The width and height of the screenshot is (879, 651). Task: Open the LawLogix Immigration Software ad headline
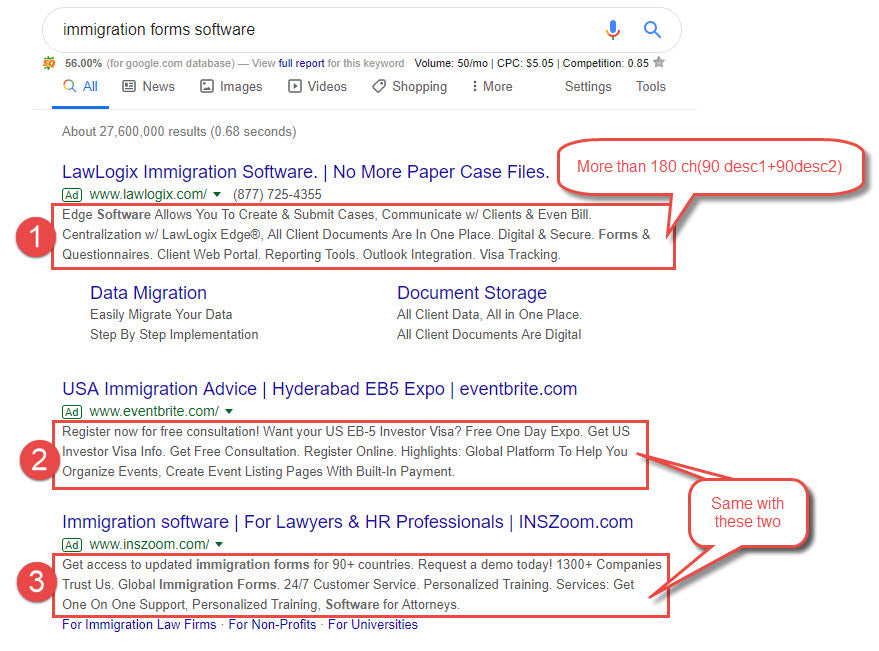point(306,172)
